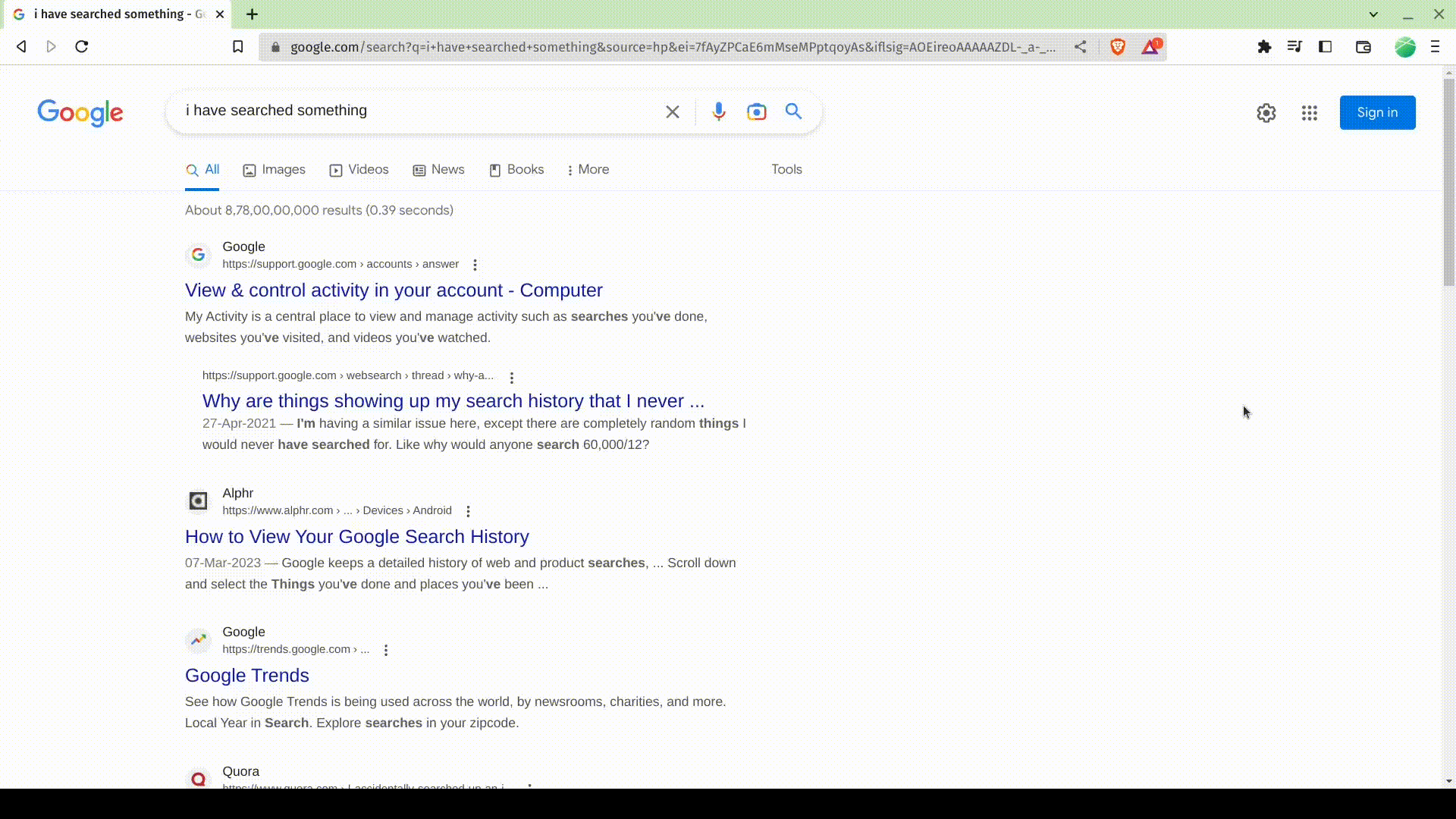Open a new browser tab

click(252, 14)
